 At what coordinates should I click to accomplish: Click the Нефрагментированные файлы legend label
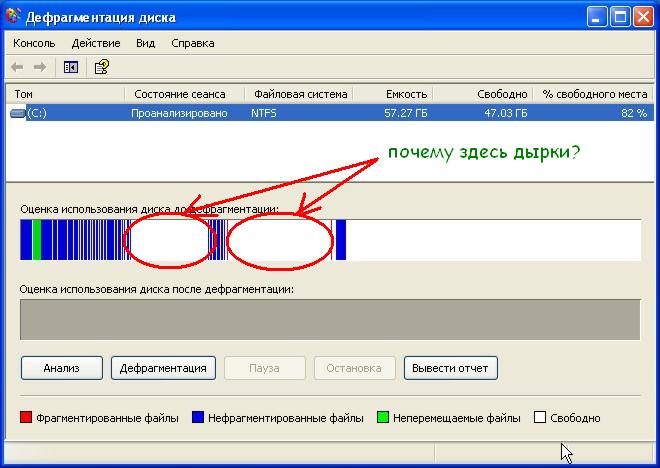(x=286, y=418)
